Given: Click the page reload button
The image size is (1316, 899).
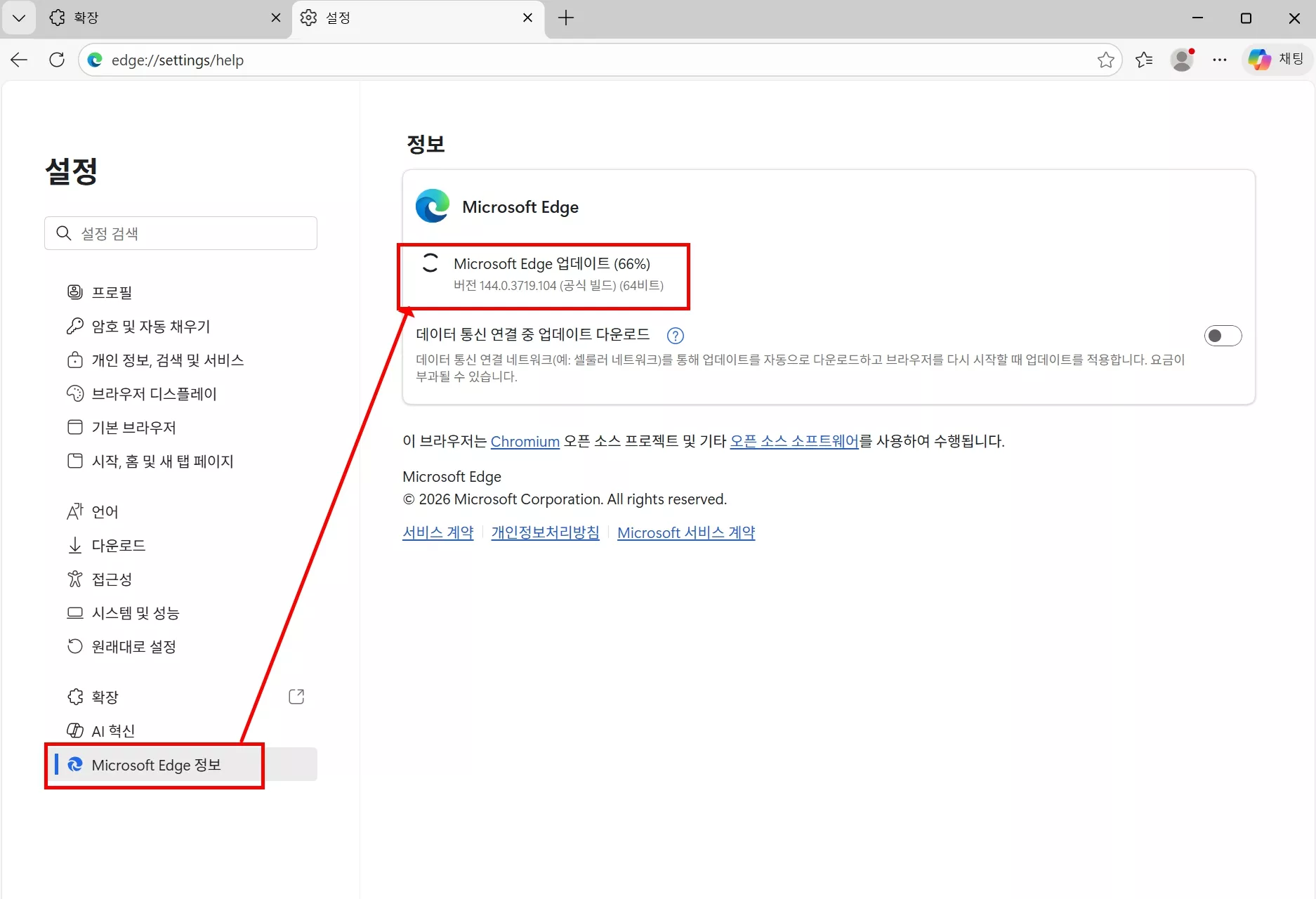Looking at the screenshot, I should pyautogui.click(x=57, y=60).
